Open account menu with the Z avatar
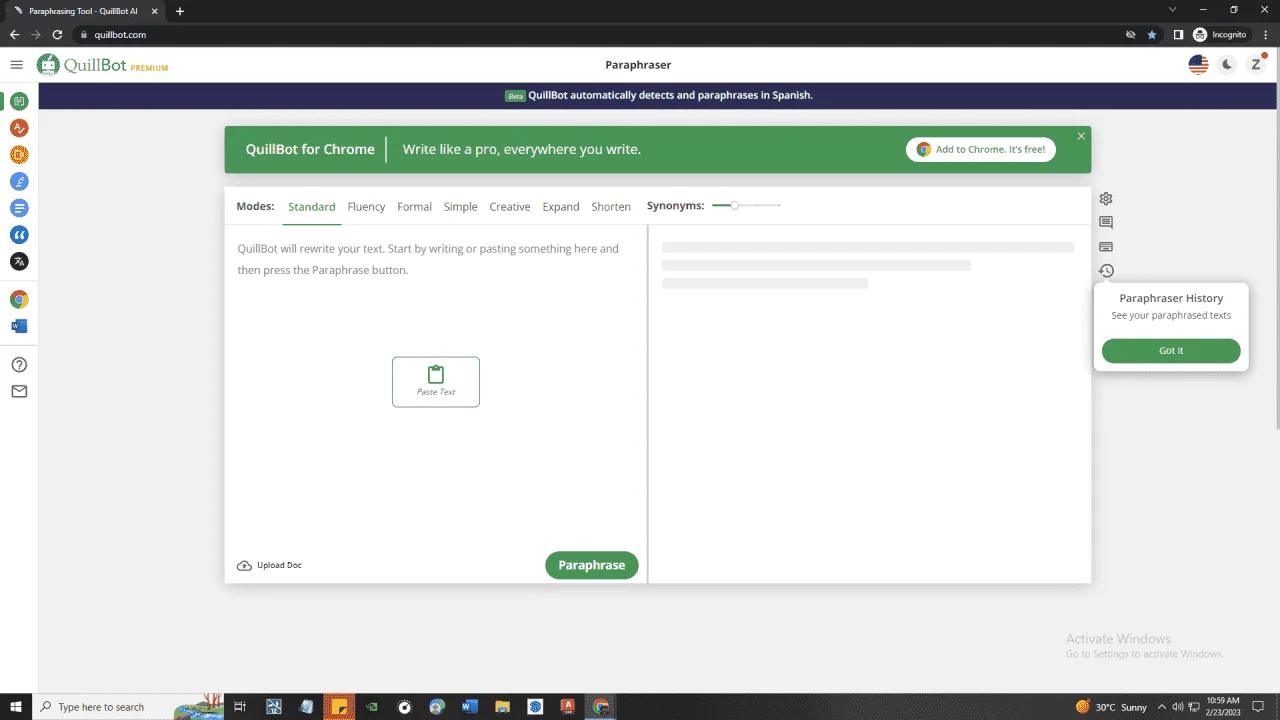1280x720 pixels. pyautogui.click(x=1256, y=65)
